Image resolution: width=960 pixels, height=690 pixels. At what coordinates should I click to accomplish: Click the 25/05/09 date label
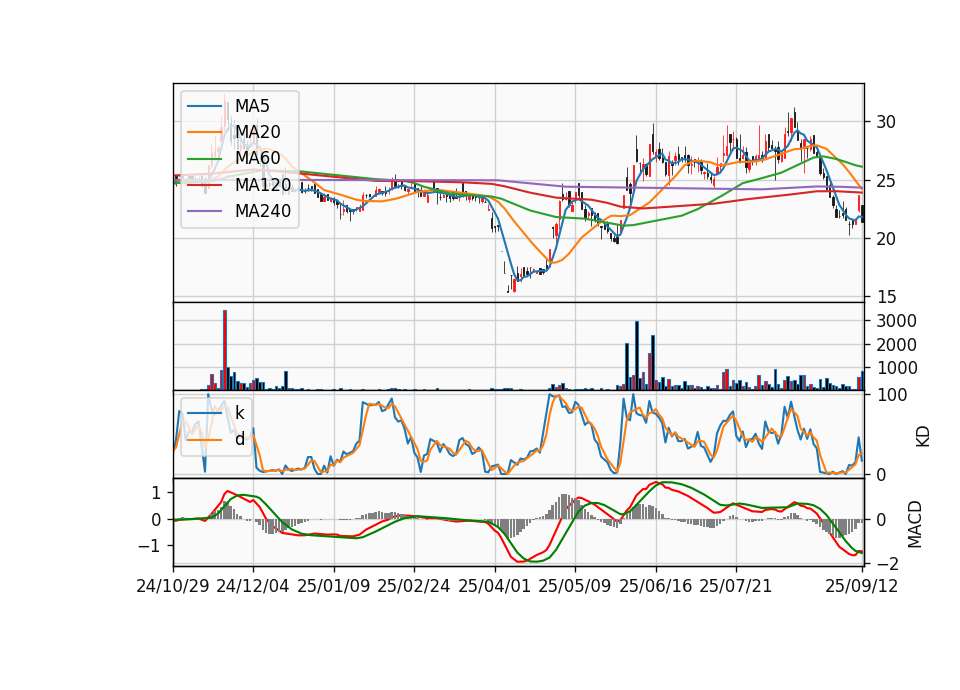(575, 586)
